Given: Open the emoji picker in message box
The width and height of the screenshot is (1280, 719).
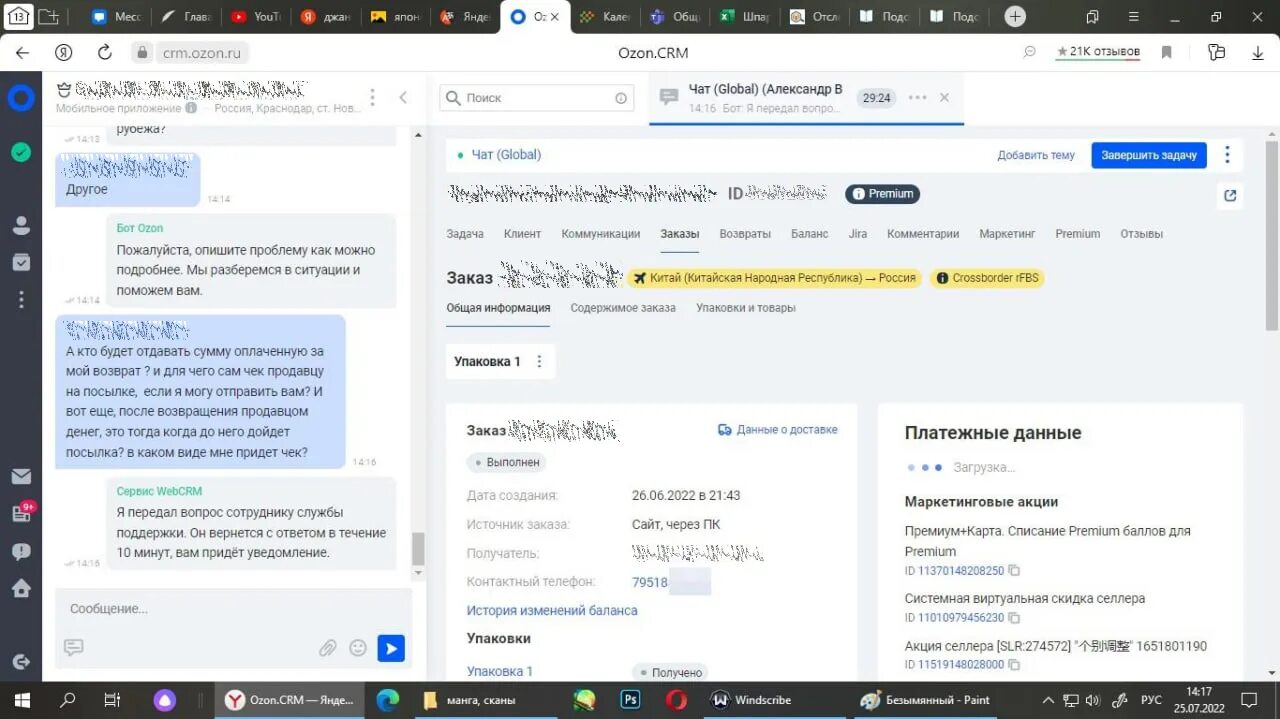Looking at the screenshot, I should click(358, 648).
